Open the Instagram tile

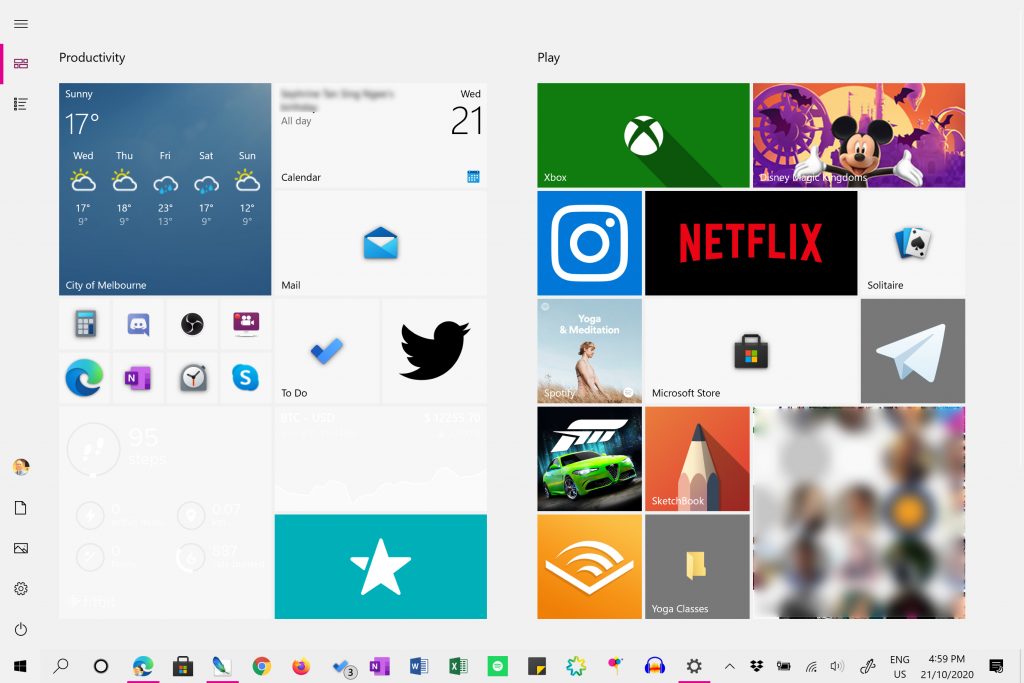(590, 243)
